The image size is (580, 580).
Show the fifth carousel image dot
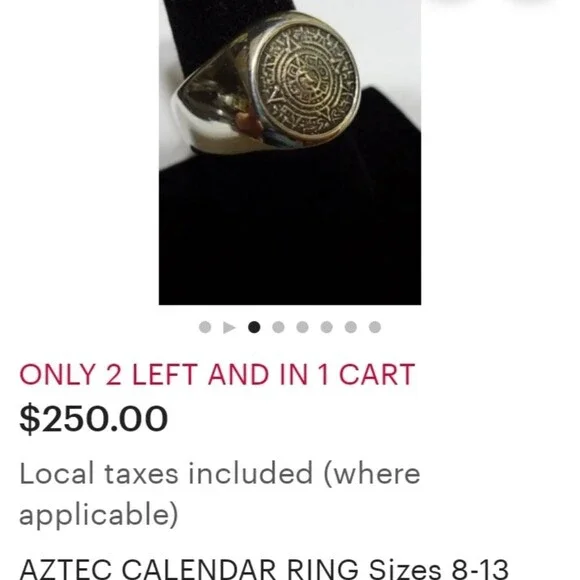[303, 327]
